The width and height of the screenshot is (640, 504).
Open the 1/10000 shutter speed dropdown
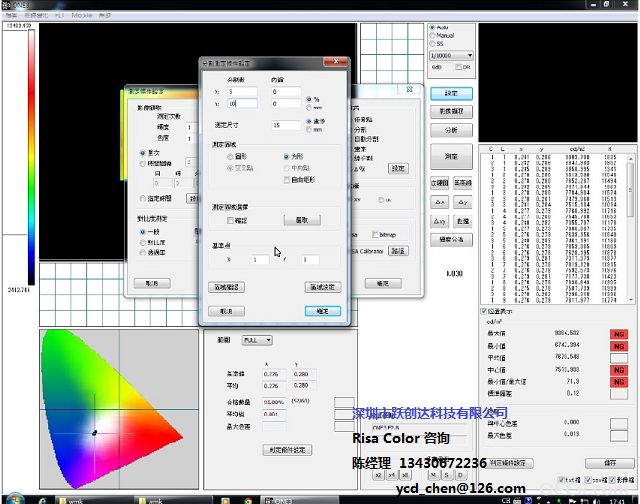pyautogui.click(x=451, y=55)
